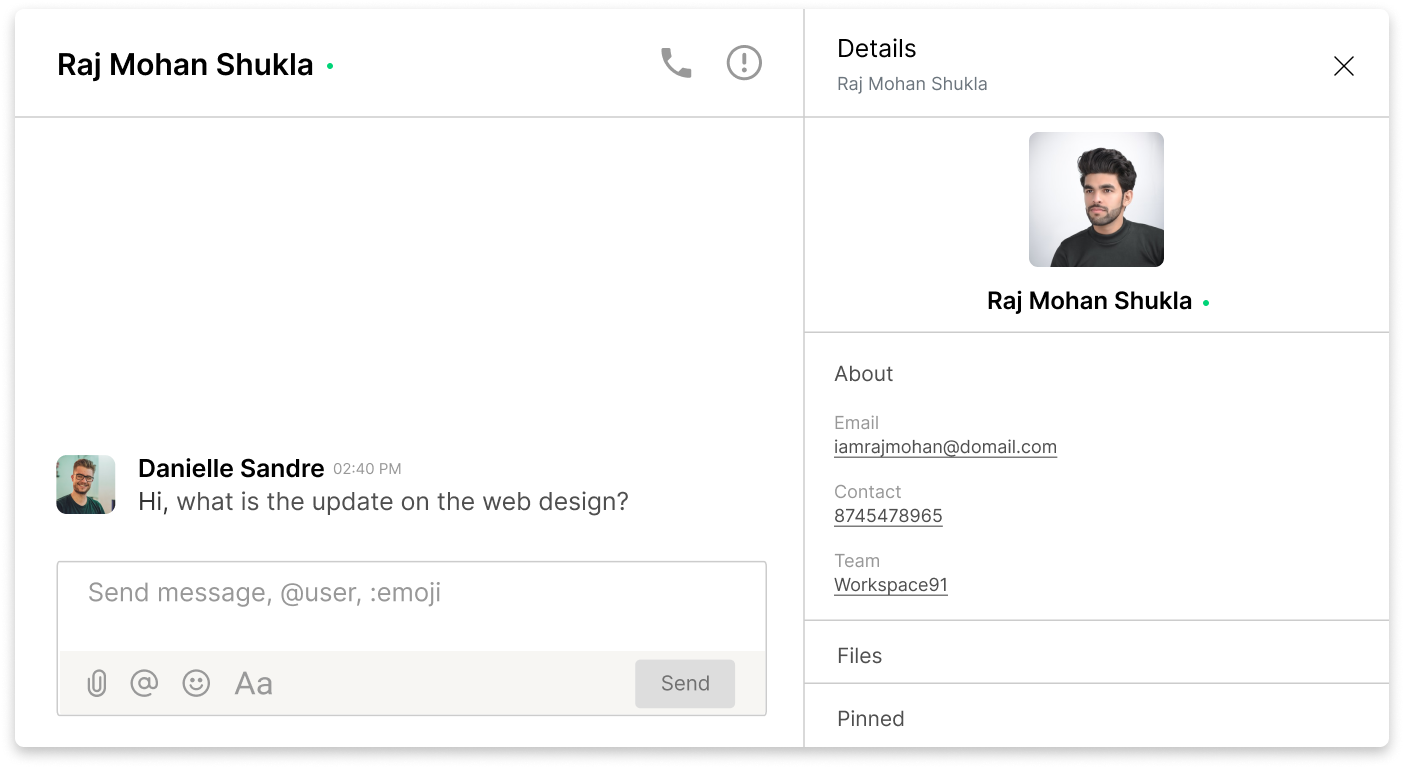1404x768 pixels.
Task: Open the Workspace91 team link
Action: (x=891, y=585)
